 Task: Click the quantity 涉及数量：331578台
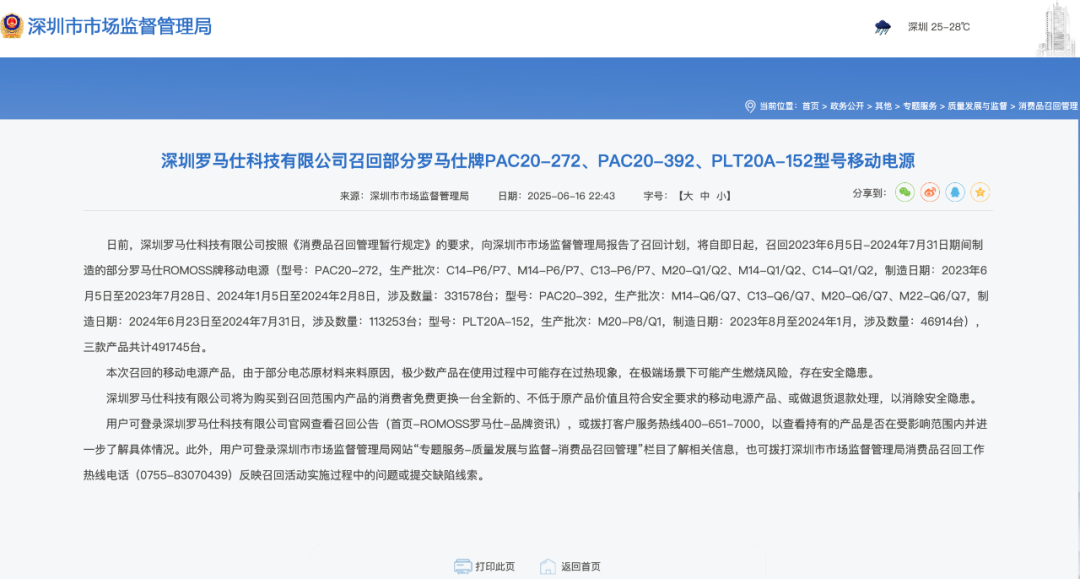coord(441,296)
